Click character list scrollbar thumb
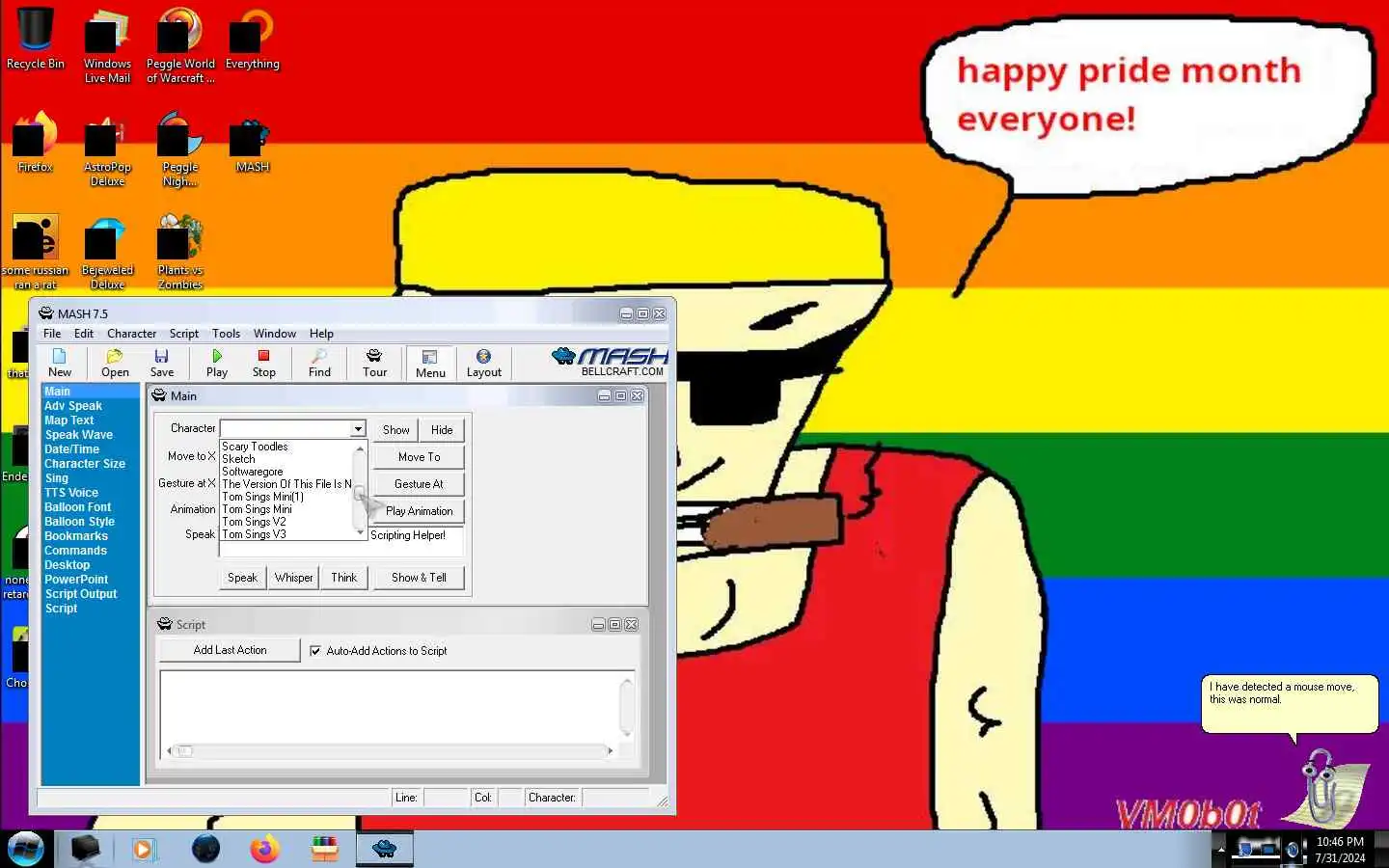 359,493
